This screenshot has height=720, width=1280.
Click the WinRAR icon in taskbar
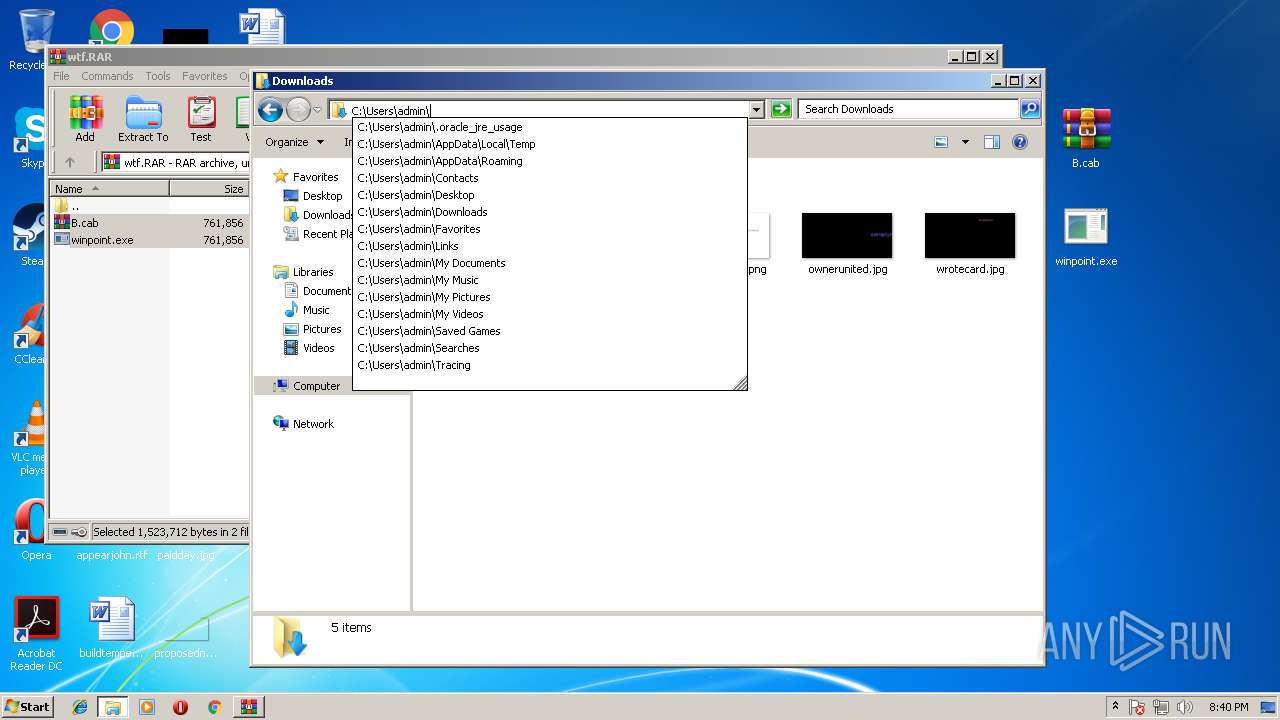(x=248, y=707)
